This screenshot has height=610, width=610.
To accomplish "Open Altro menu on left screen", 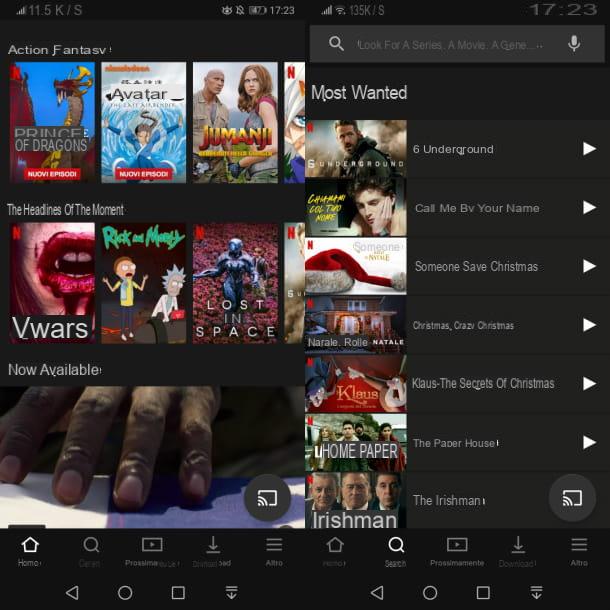I will pyautogui.click(x=274, y=551).
